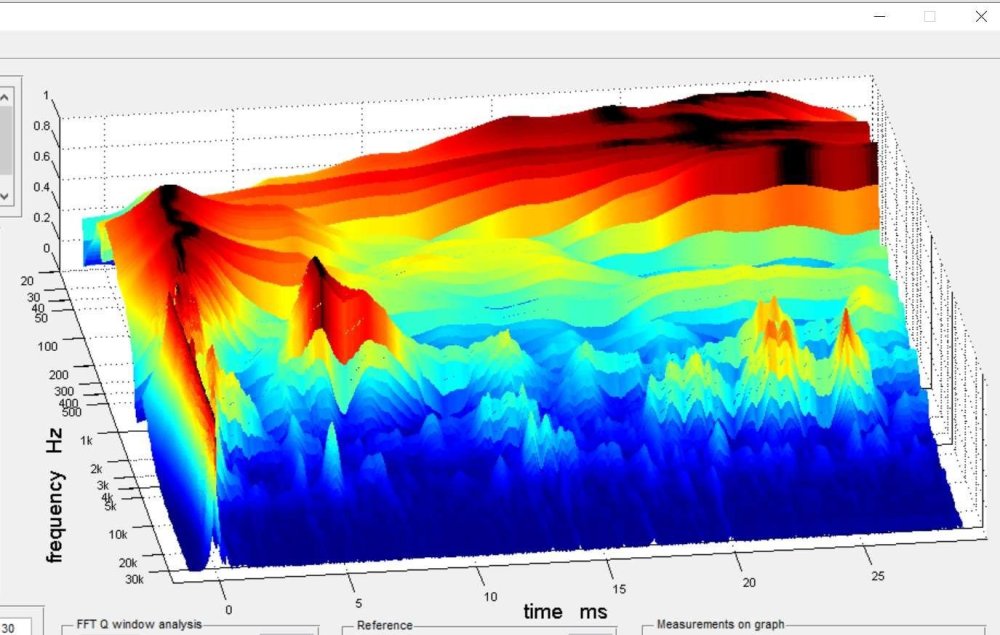Maximize the analysis window
The height and width of the screenshot is (635, 1000).
929,16
